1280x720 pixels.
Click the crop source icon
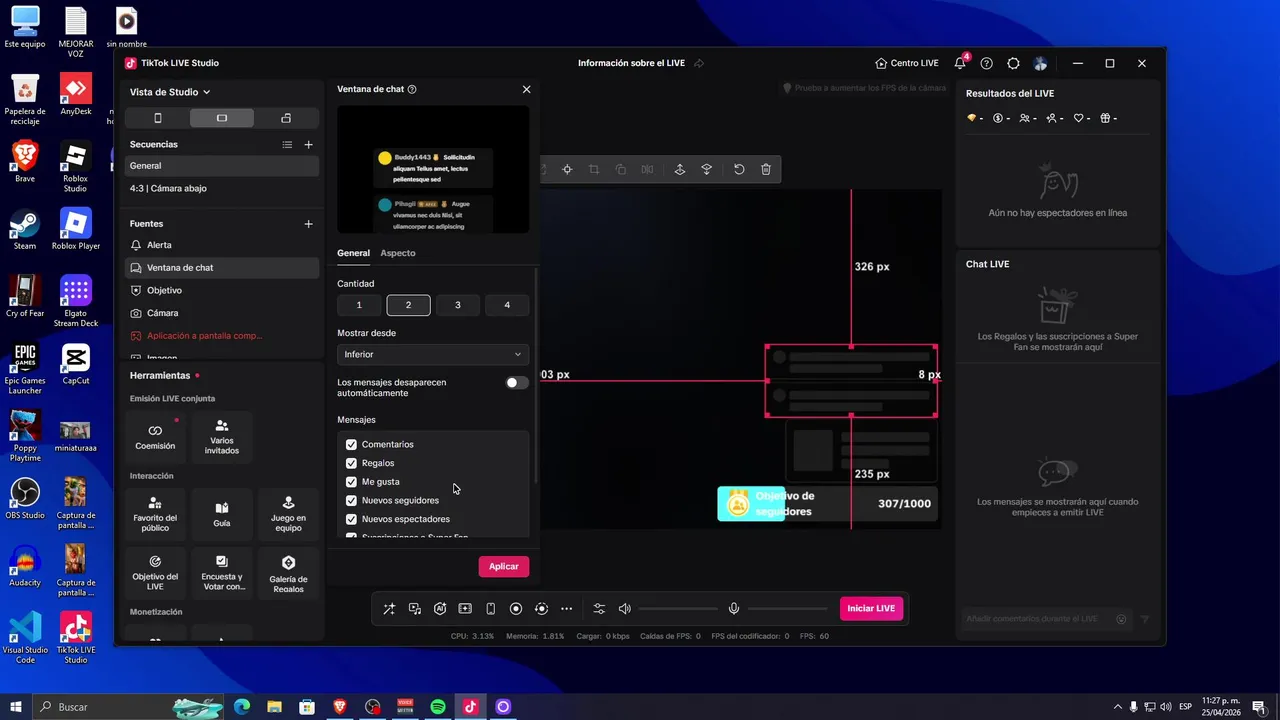[594, 170]
